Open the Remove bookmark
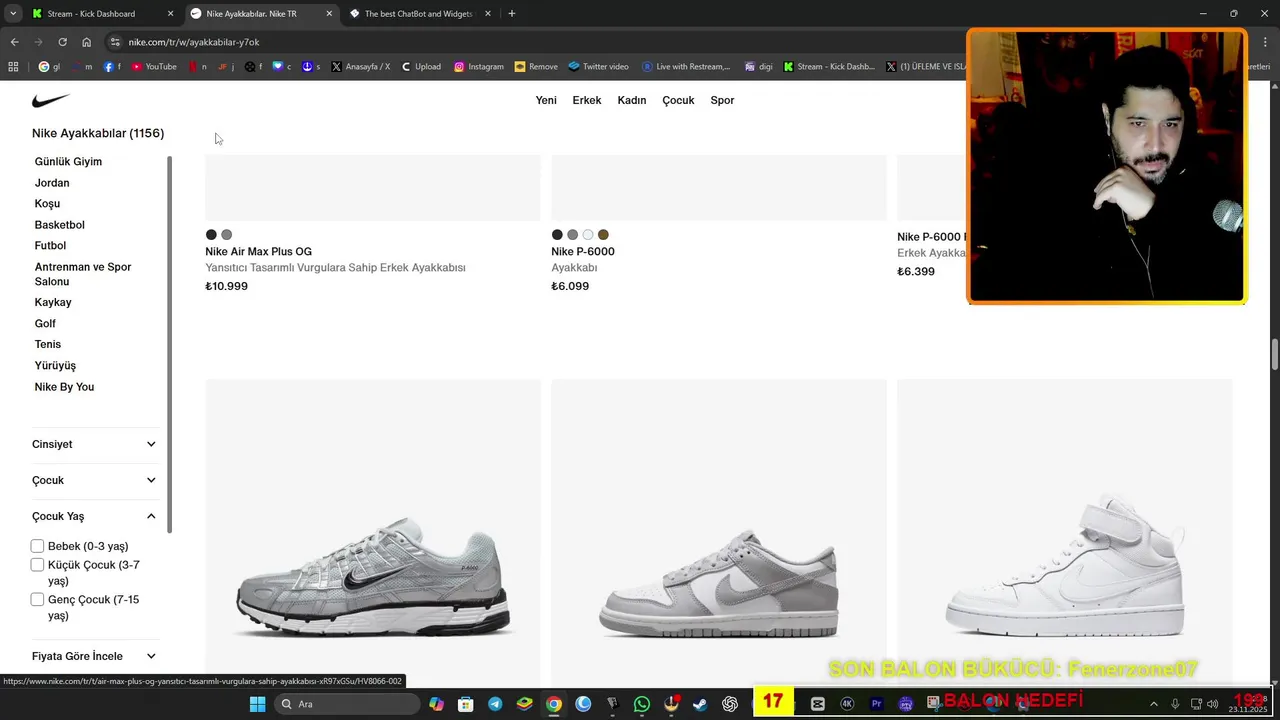Image resolution: width=1280 pixels, height=720 pixels. 536,67
